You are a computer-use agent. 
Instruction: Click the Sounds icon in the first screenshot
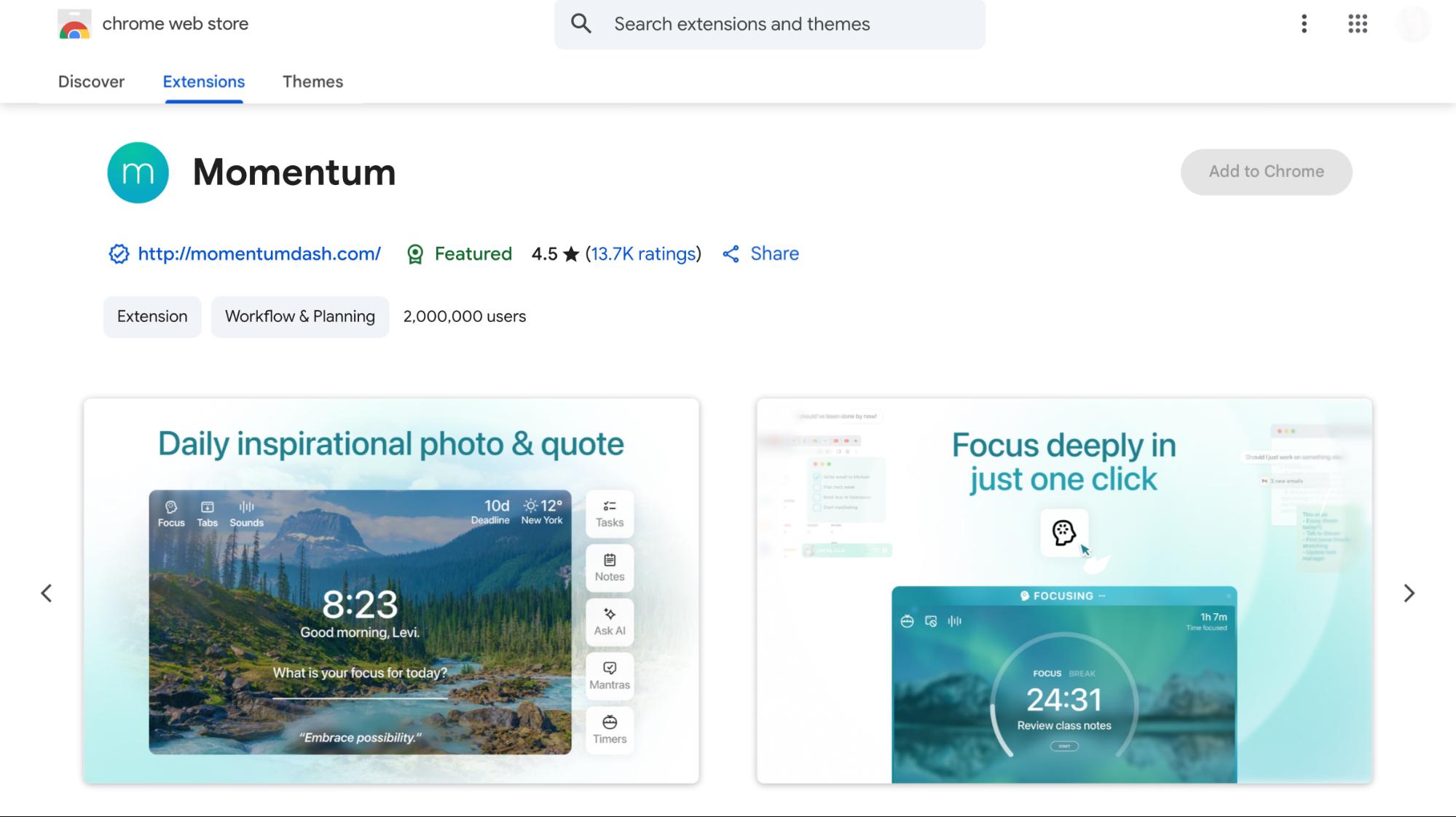[247, 507]
